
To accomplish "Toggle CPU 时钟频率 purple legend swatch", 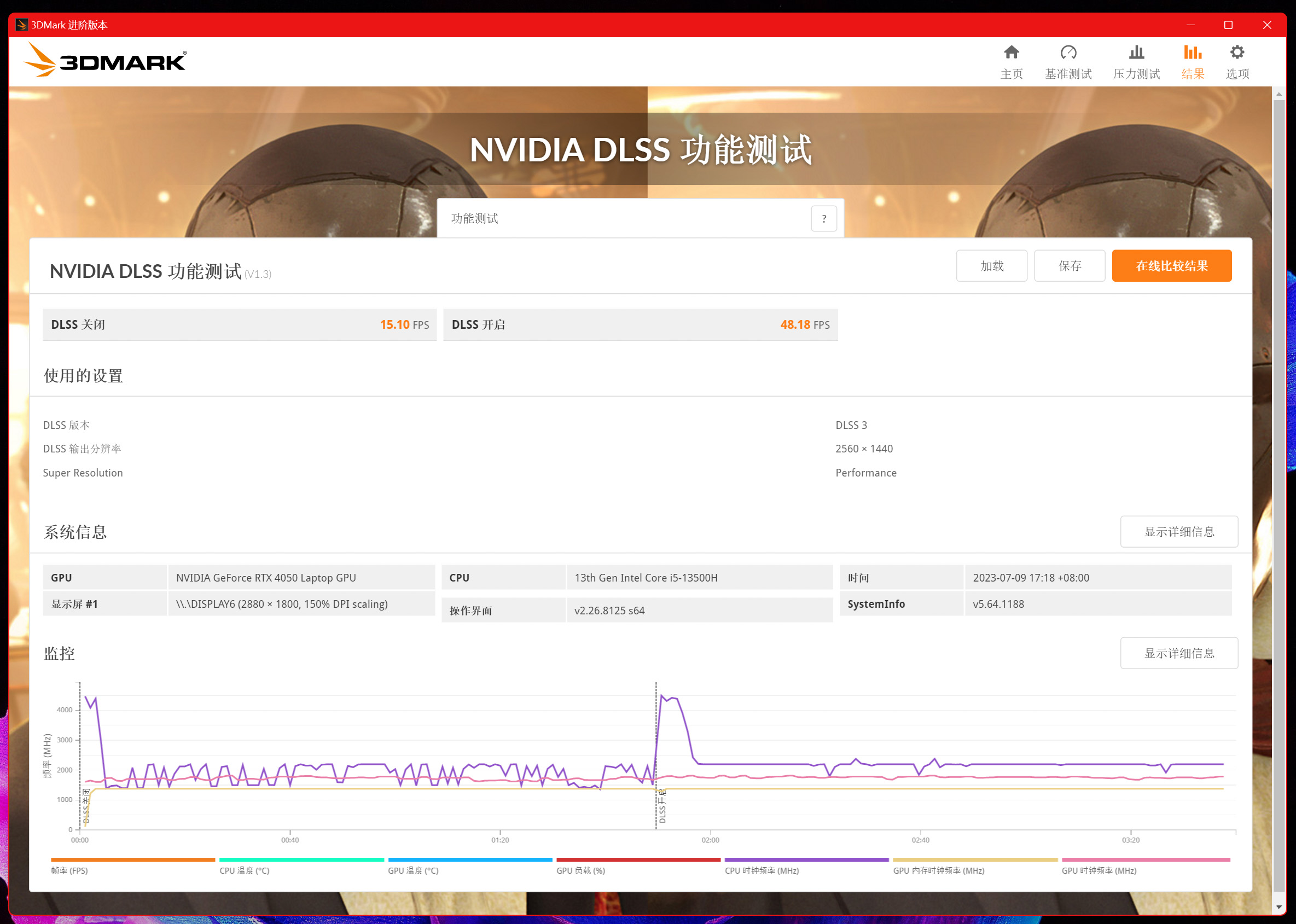I will pos(806,861).
